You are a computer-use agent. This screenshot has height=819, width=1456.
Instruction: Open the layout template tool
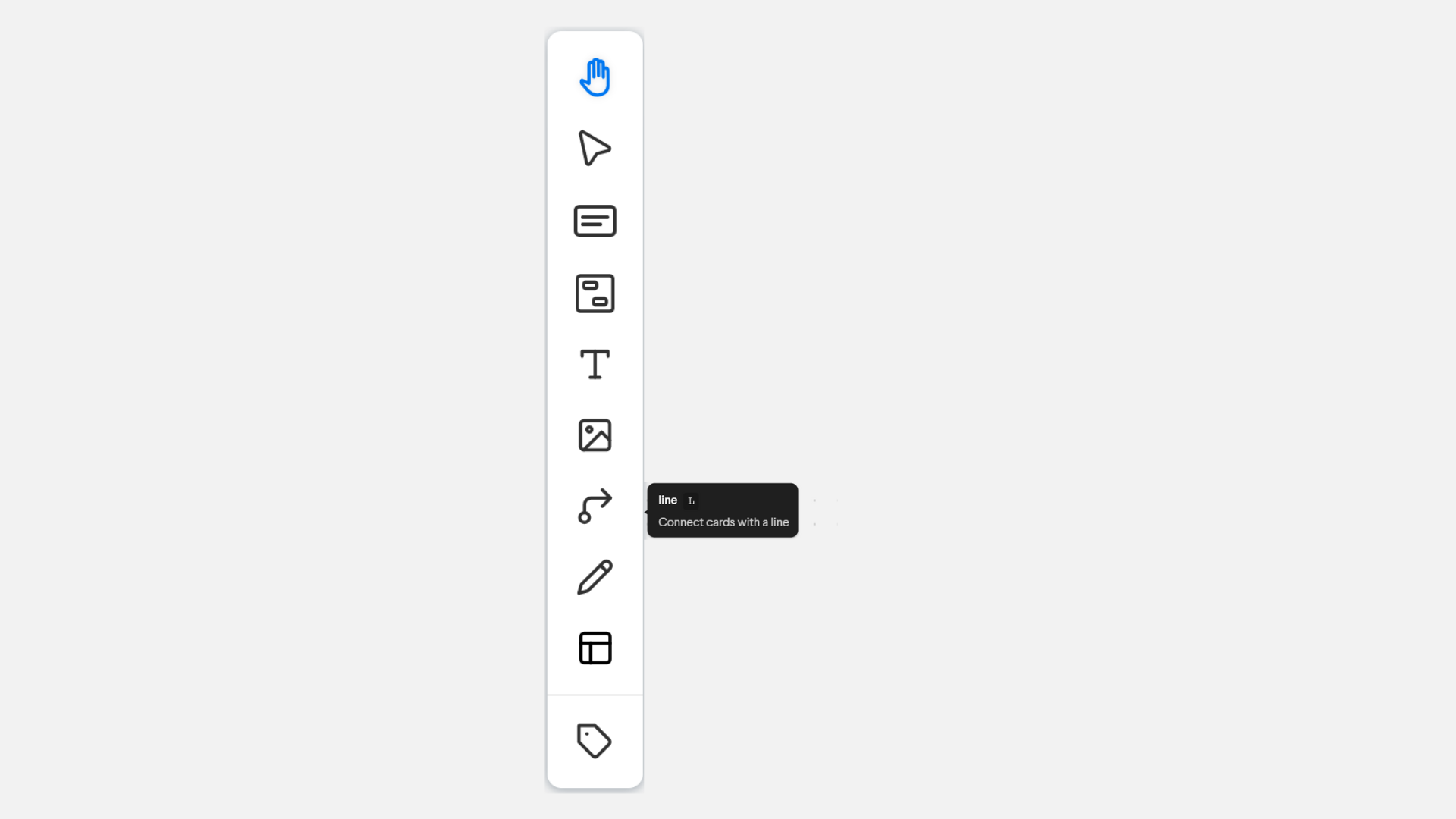coord(595,648)
